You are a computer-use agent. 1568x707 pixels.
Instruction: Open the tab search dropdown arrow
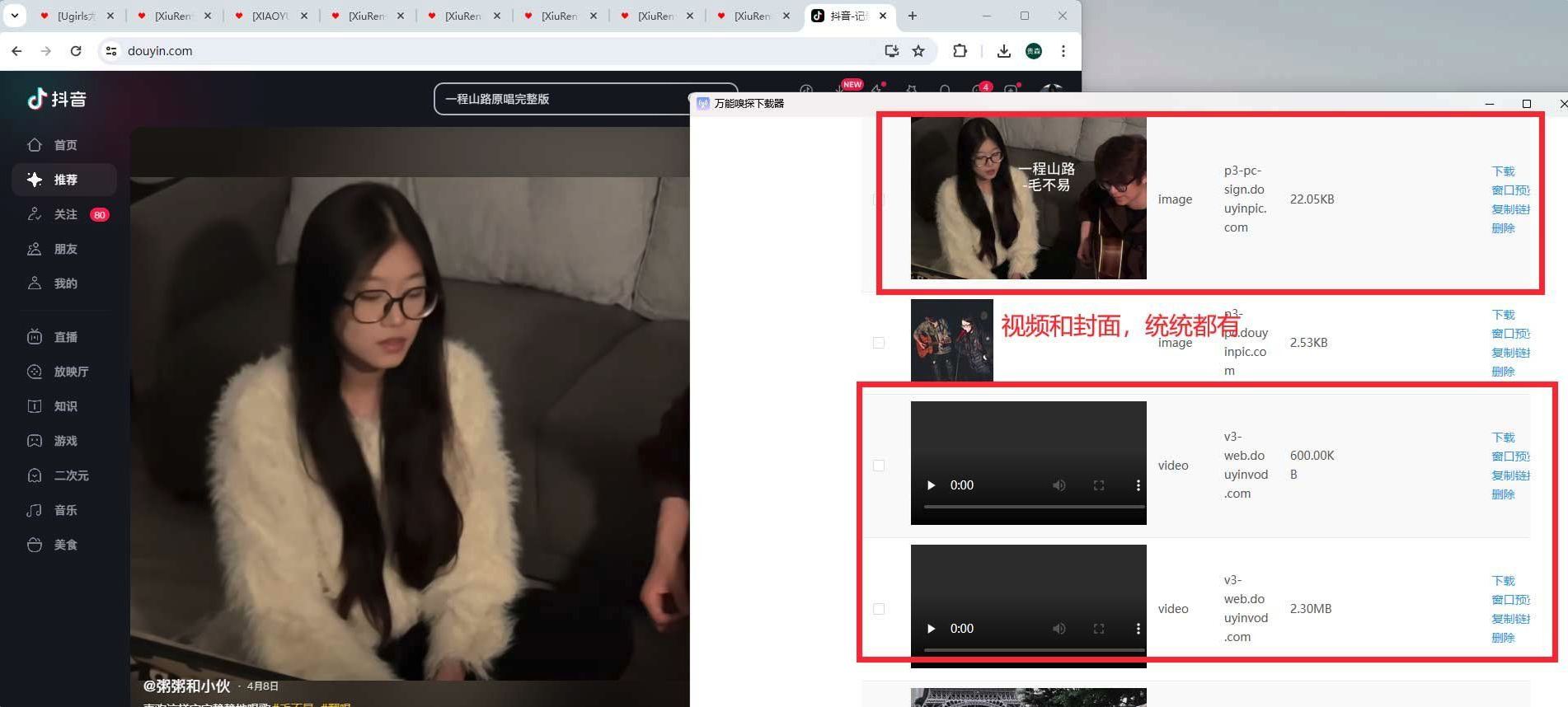[15, 16]
